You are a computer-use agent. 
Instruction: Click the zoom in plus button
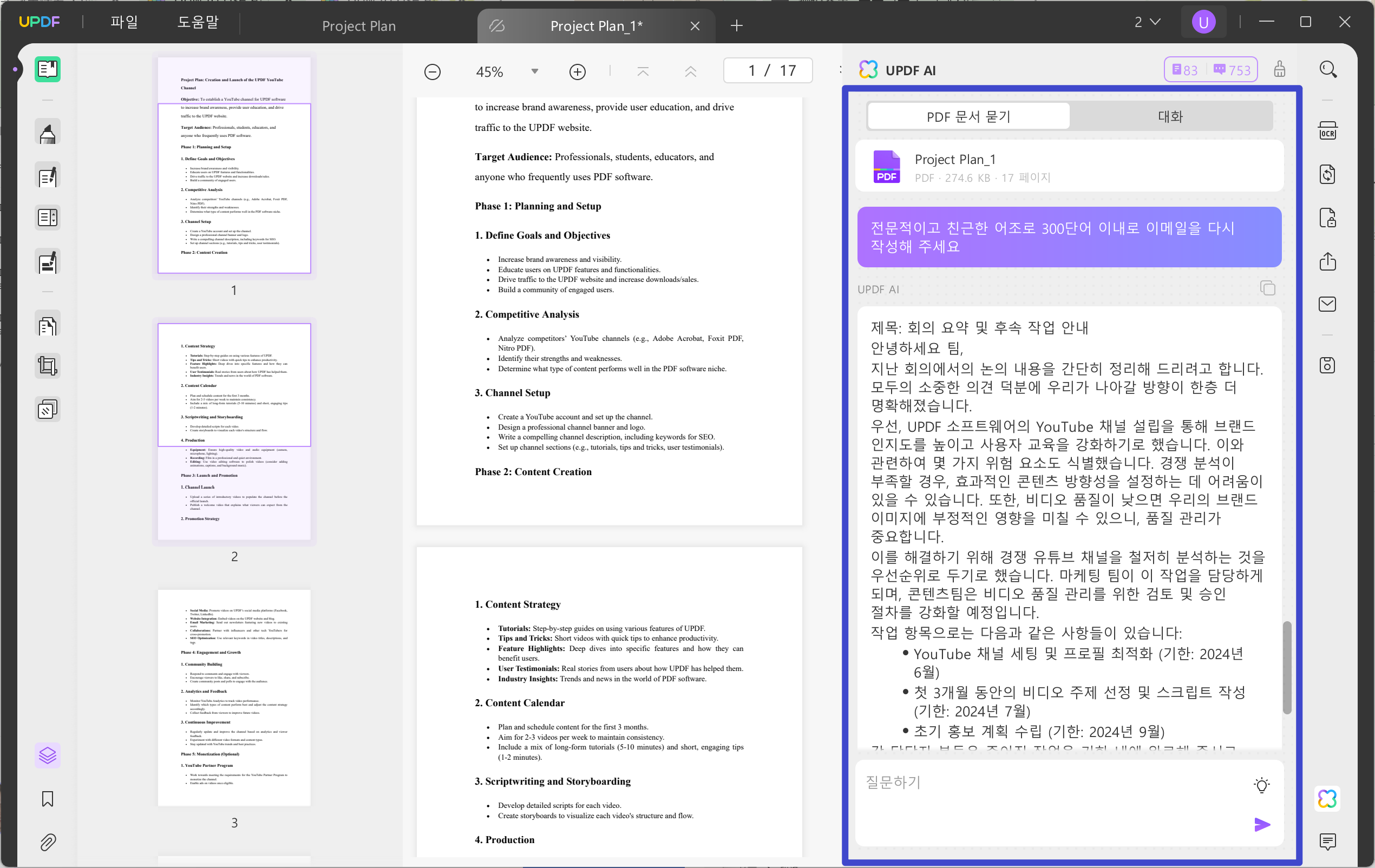pos(577,72)
